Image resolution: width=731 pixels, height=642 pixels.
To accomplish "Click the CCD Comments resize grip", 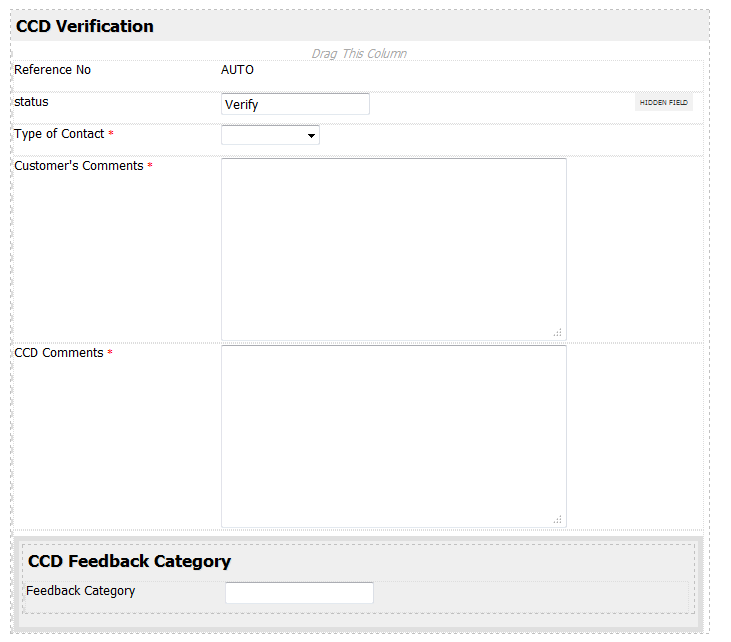I will click(558, 519).
